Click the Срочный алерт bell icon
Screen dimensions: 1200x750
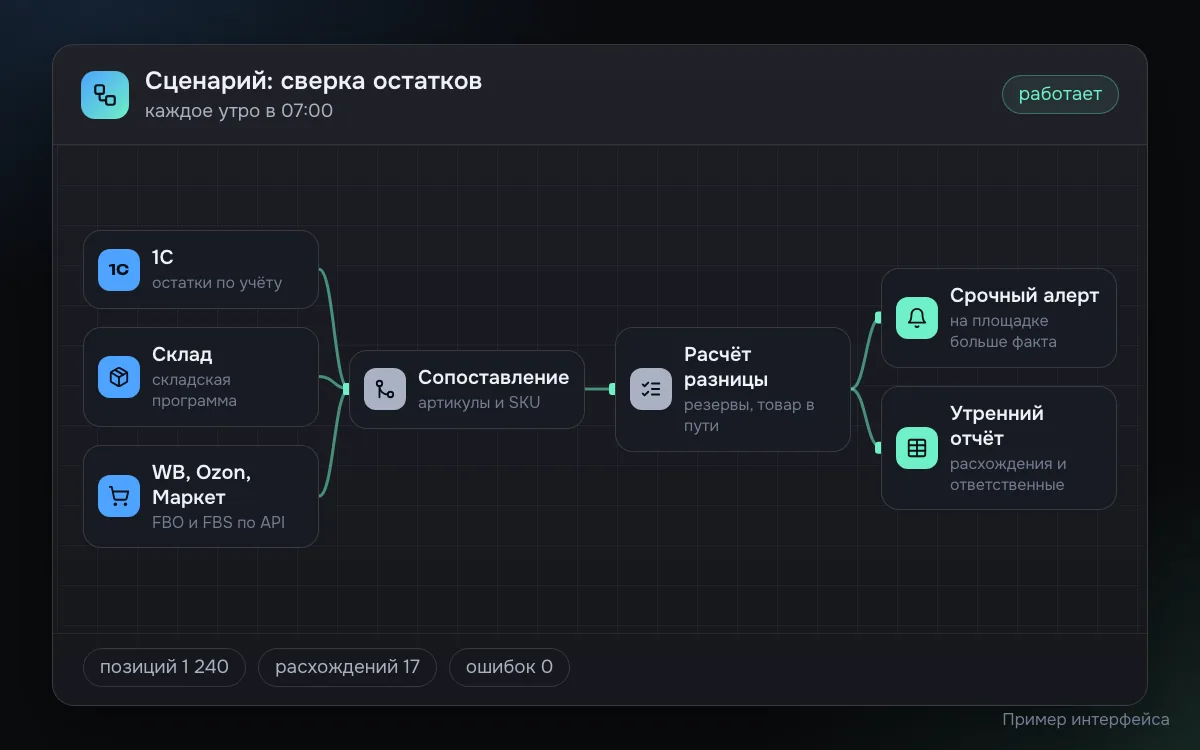(x=917, y=318)
